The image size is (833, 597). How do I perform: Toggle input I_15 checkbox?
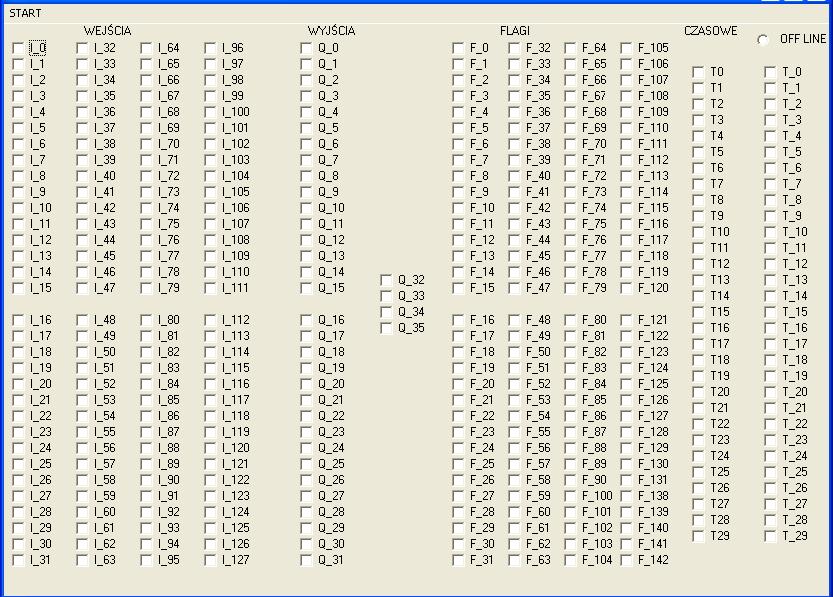pyautogui.click(x=18, y=288)
